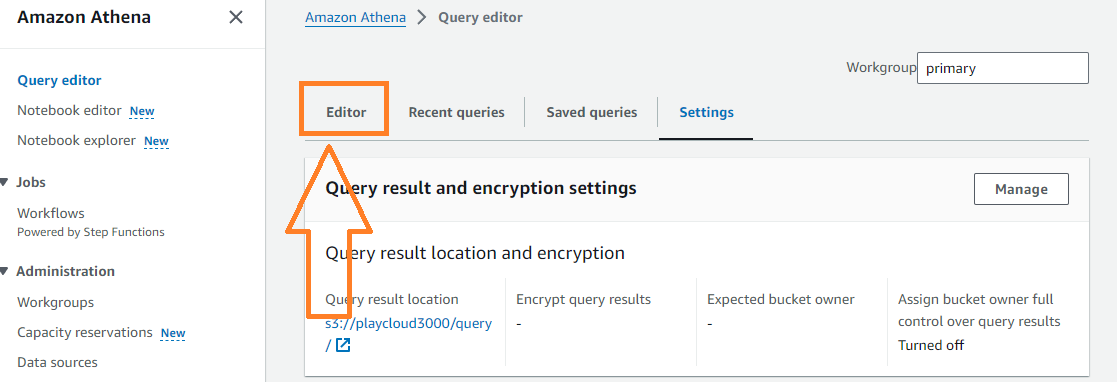Collapse the Jobs section arrow
Image resolution: width=1117 pixels, height=382 pixels.
click(4, 182)
